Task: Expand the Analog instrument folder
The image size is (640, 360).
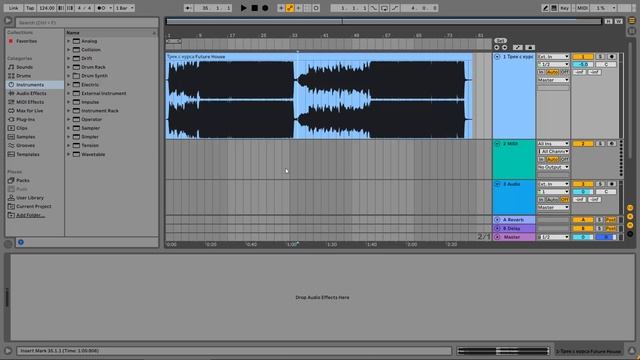Action: point(69,41)
